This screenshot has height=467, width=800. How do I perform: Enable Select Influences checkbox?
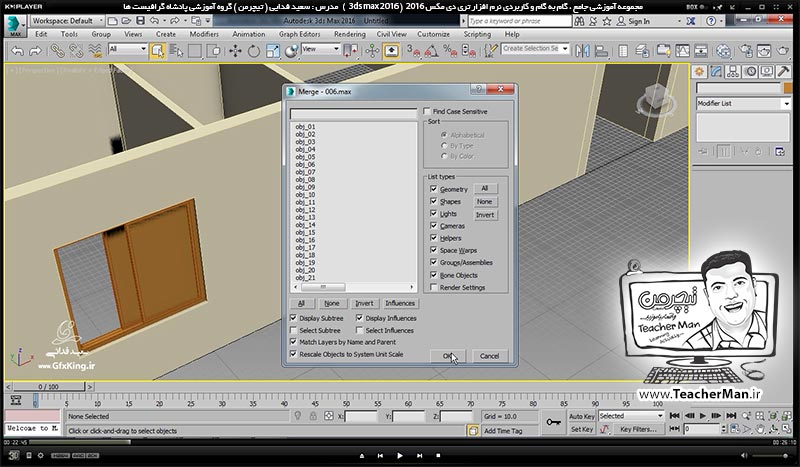point(360,330)
